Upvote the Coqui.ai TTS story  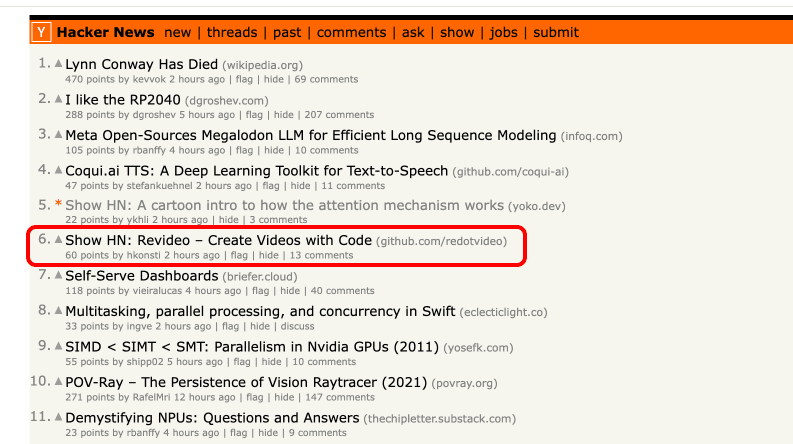pos(59,169)
